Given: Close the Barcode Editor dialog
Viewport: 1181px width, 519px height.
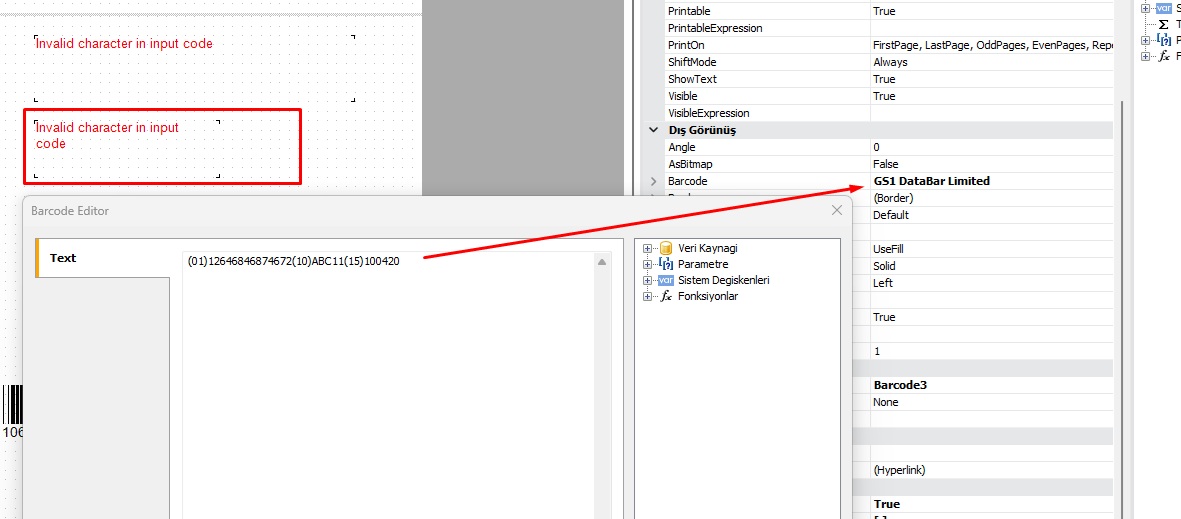Looking at the screenshot, I should [x=837, y=211].
